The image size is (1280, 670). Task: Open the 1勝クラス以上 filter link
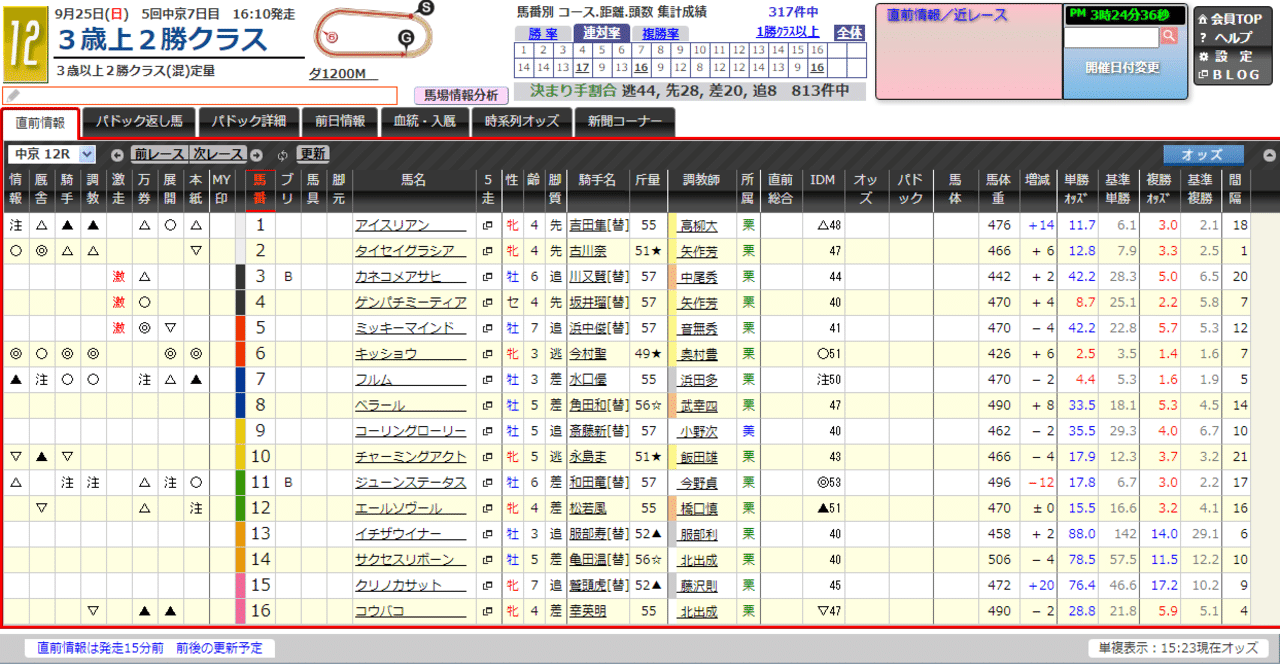787,33
